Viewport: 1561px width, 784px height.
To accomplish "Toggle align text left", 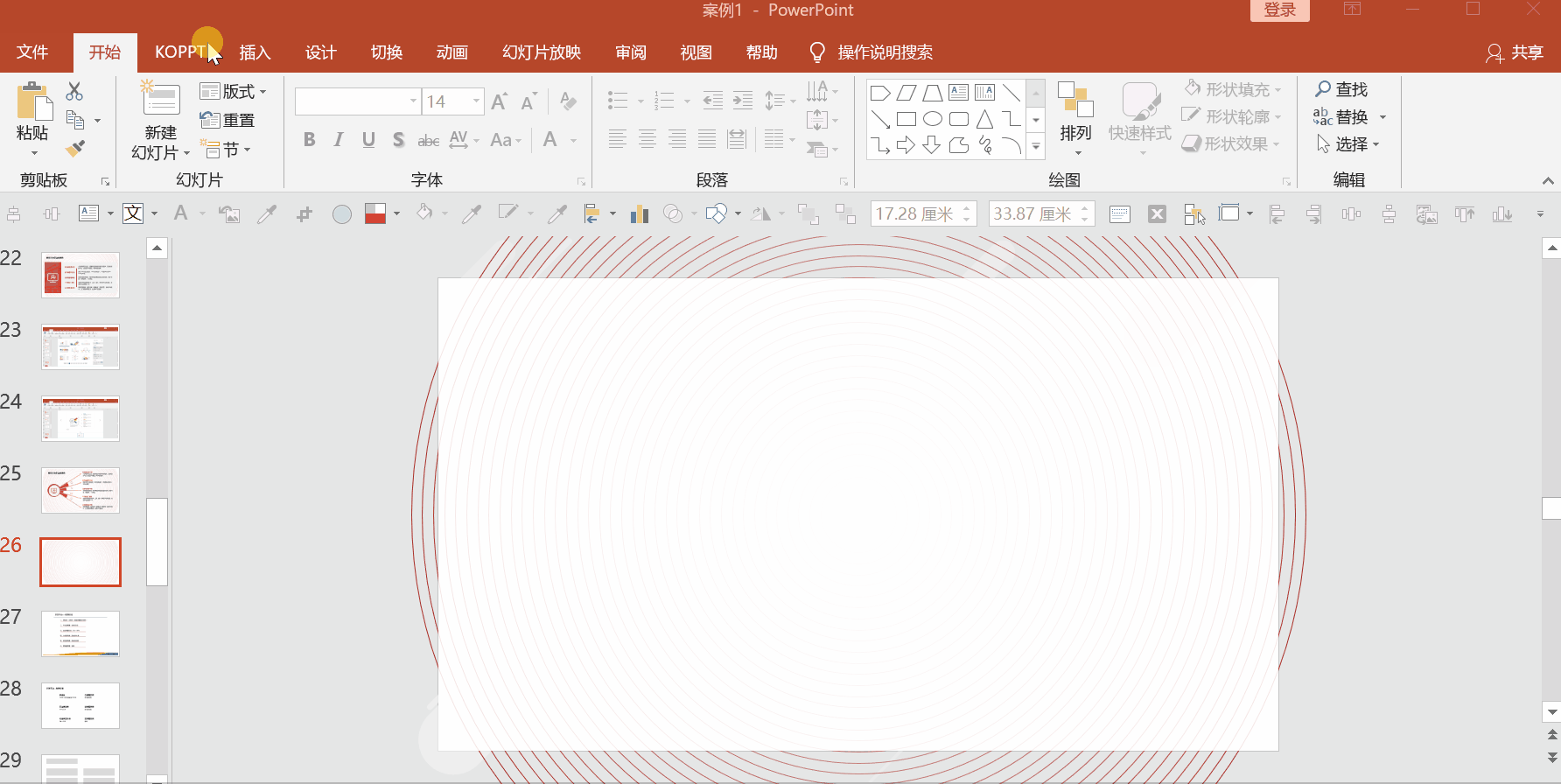I will click(618, 139).
